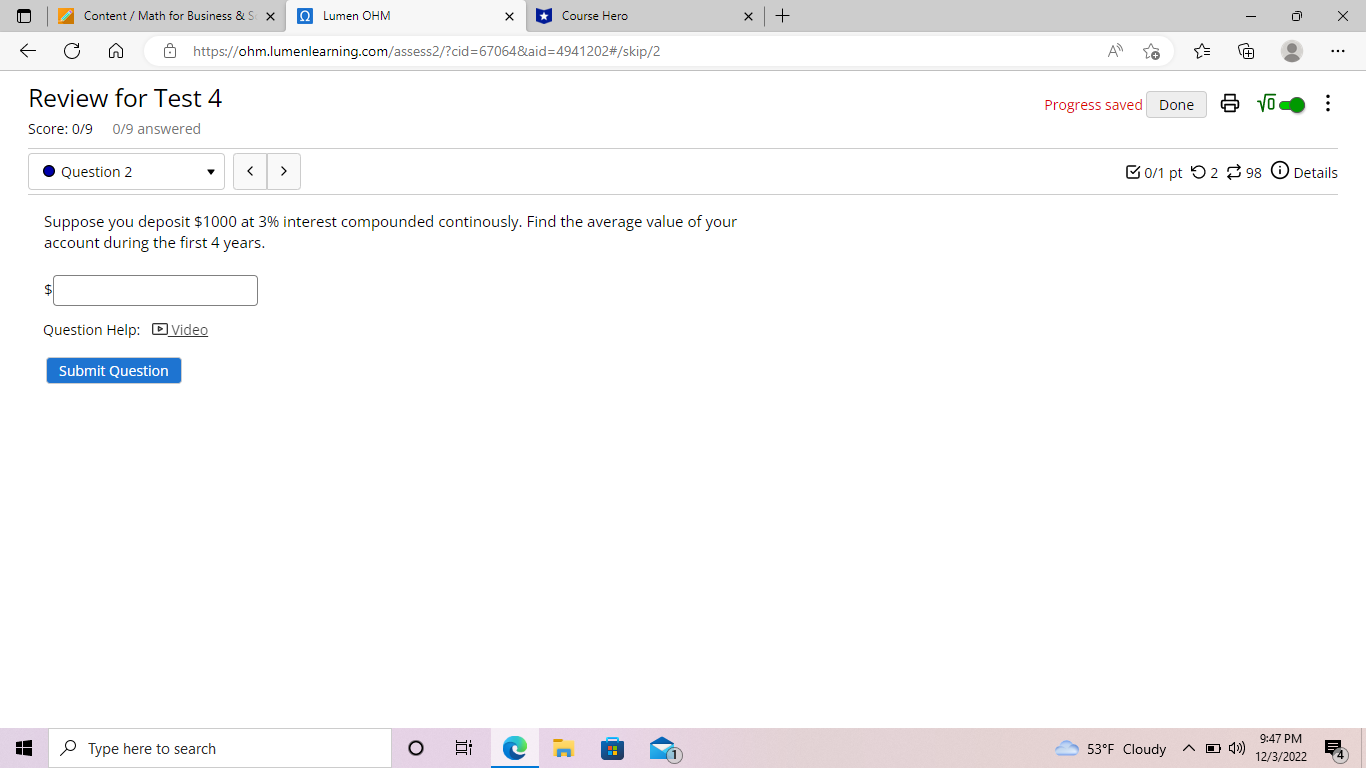Click the volume speaker icon
Image resolution: width=1366 pixels, height=768 pixels.
coord(1236,748)
